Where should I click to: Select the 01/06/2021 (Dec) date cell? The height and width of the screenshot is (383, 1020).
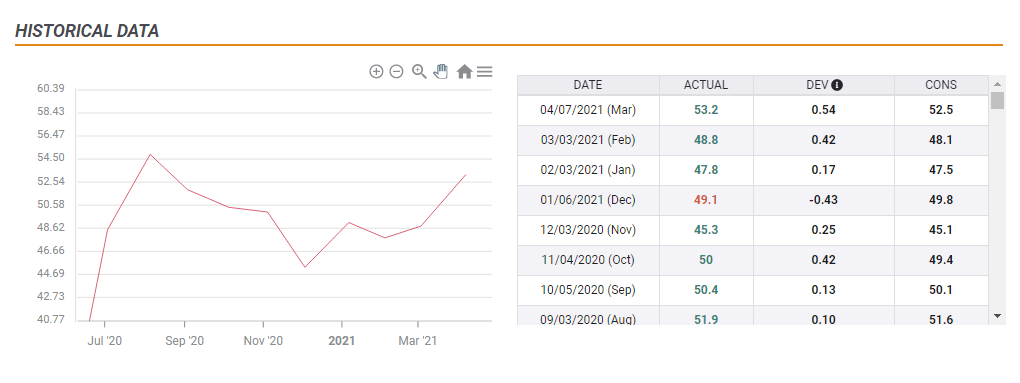click(x=588, y=200)
